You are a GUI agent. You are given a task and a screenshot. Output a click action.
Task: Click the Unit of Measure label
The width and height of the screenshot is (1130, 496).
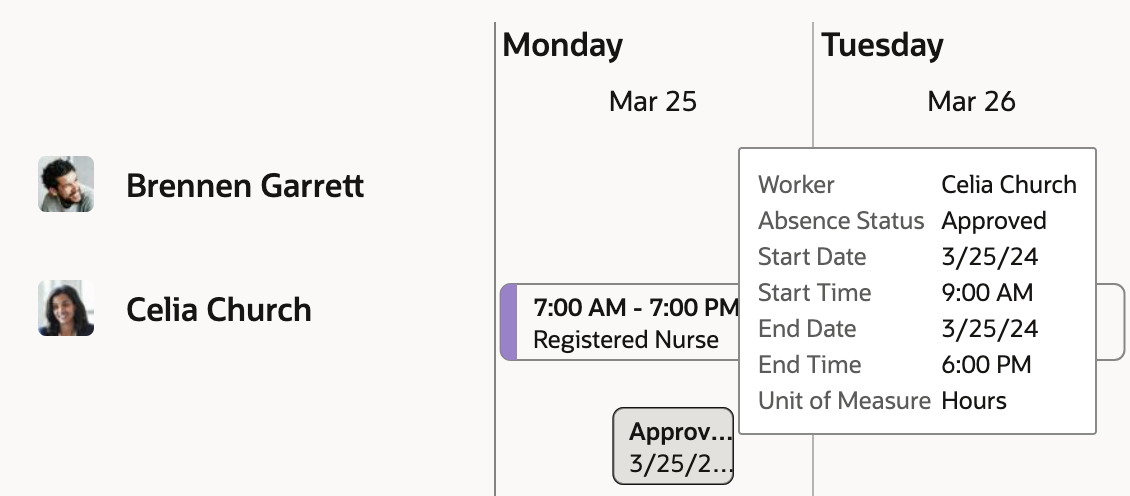tap(844, 401)
